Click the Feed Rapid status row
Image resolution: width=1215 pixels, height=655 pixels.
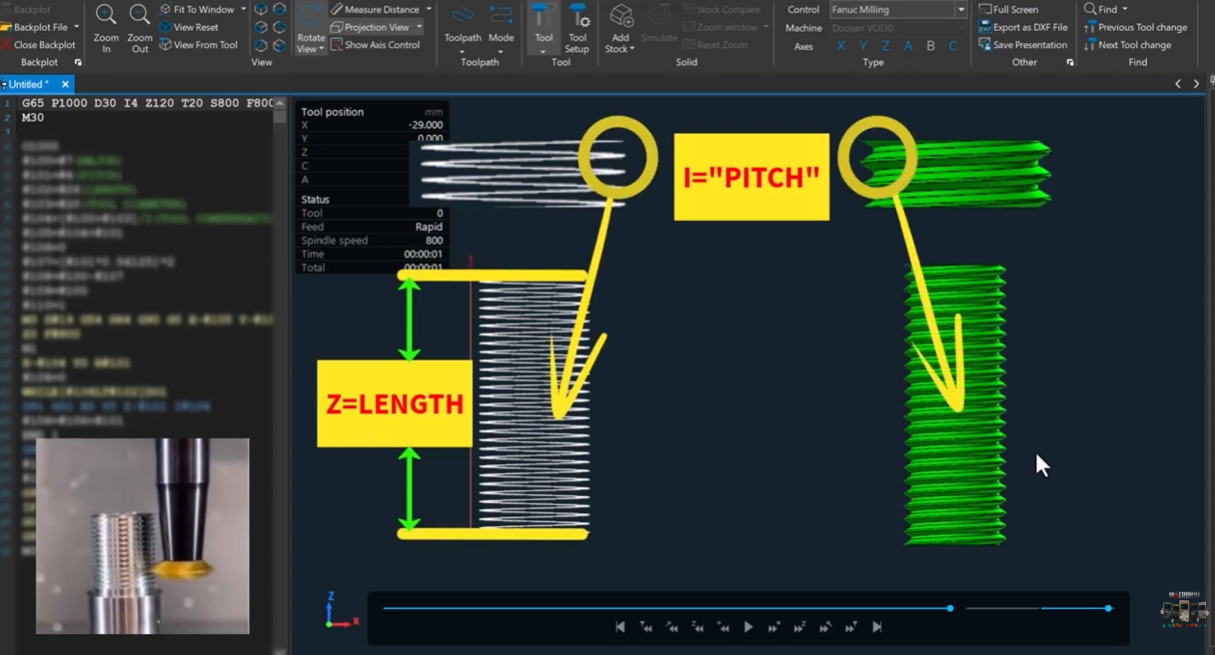tap(372, 227)
